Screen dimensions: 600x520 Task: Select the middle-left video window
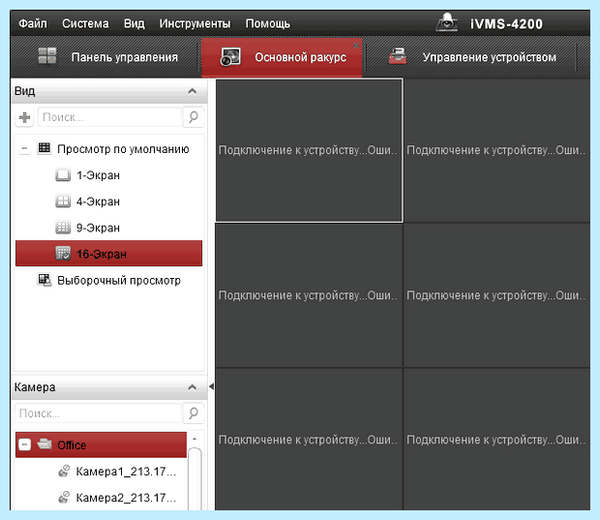click(x=309, y=295)
